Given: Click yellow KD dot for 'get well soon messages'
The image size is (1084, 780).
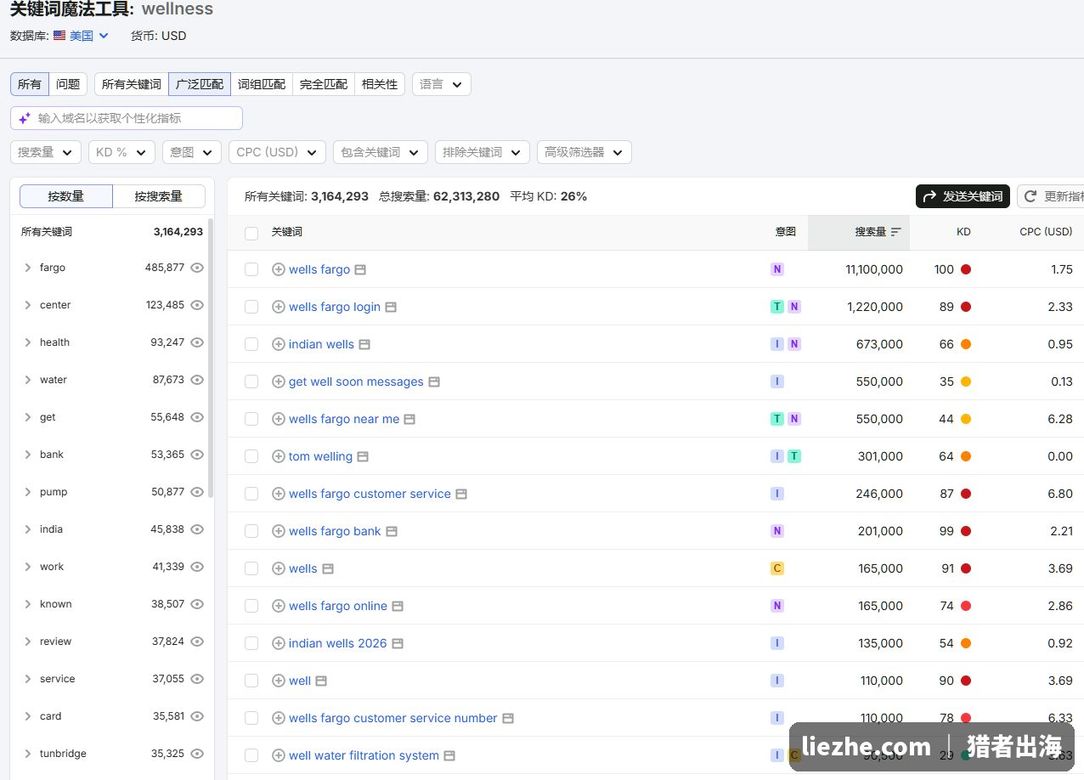Looking at the screenshot, I should 966,381.
